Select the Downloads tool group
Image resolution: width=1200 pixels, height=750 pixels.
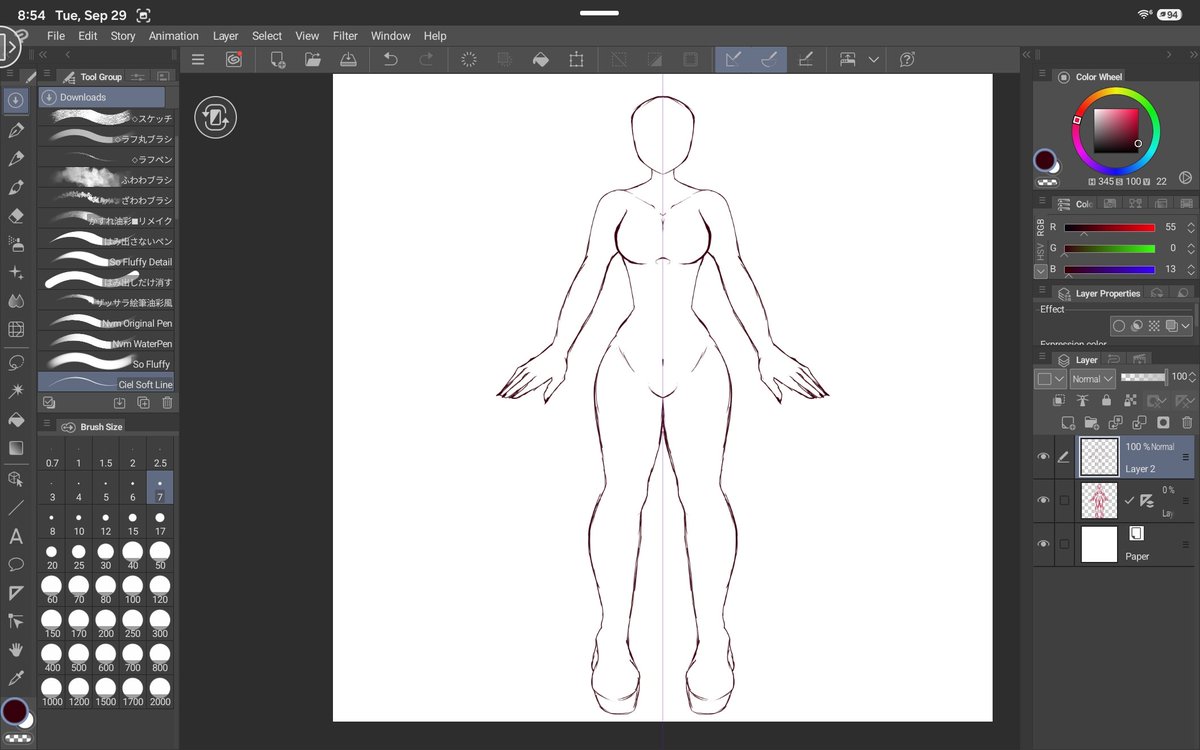pos(102,97)
